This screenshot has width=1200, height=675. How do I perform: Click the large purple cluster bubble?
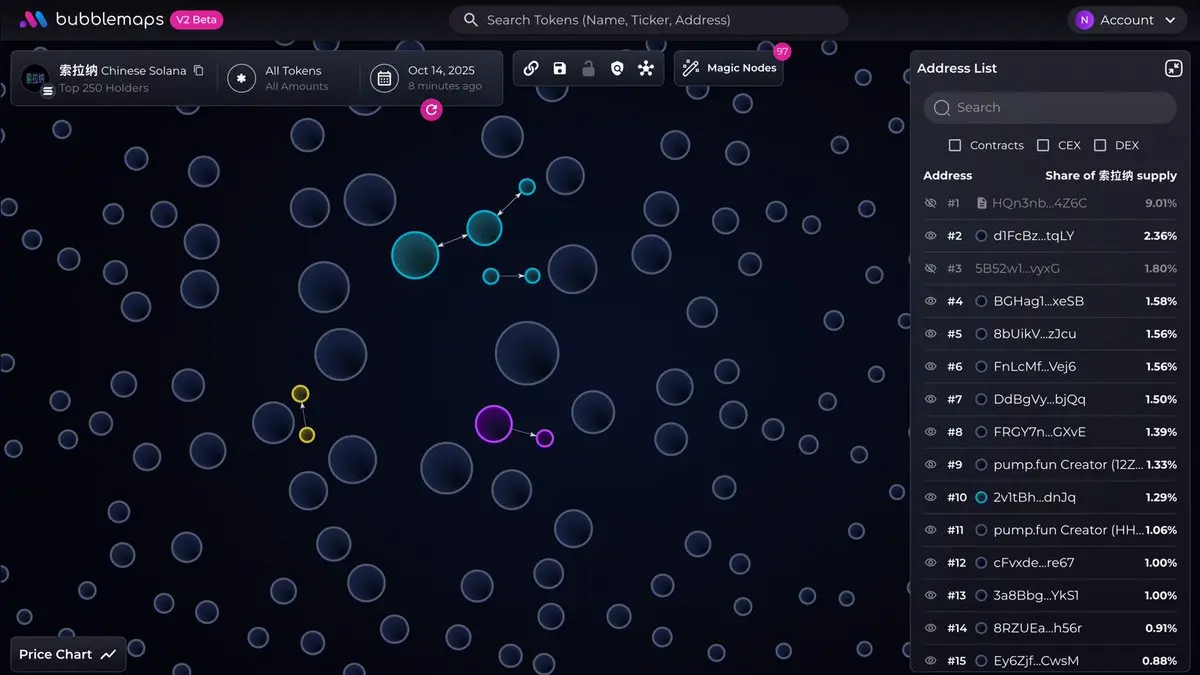point(493,424)
